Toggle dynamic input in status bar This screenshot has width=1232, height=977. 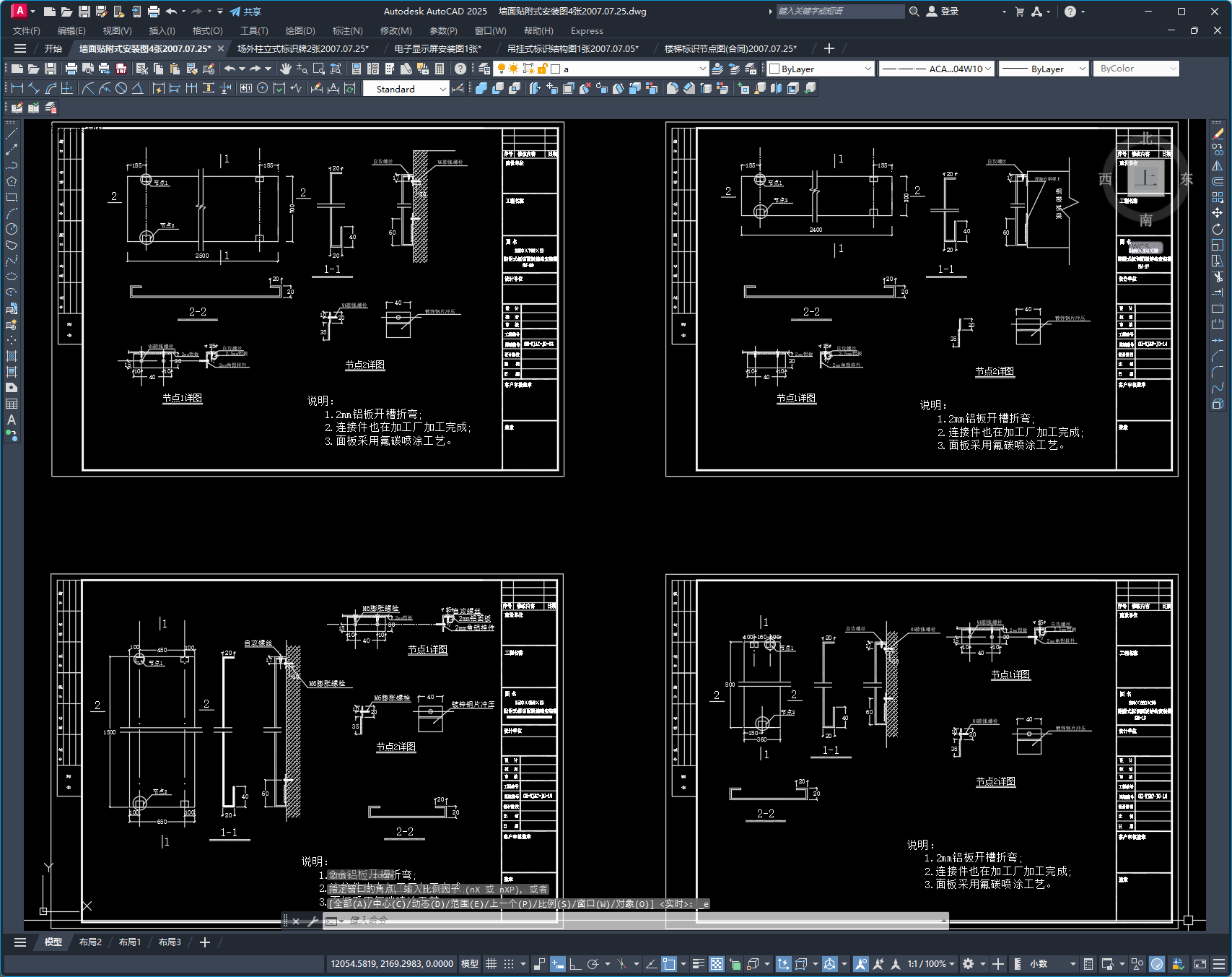(x=558, y=963)
